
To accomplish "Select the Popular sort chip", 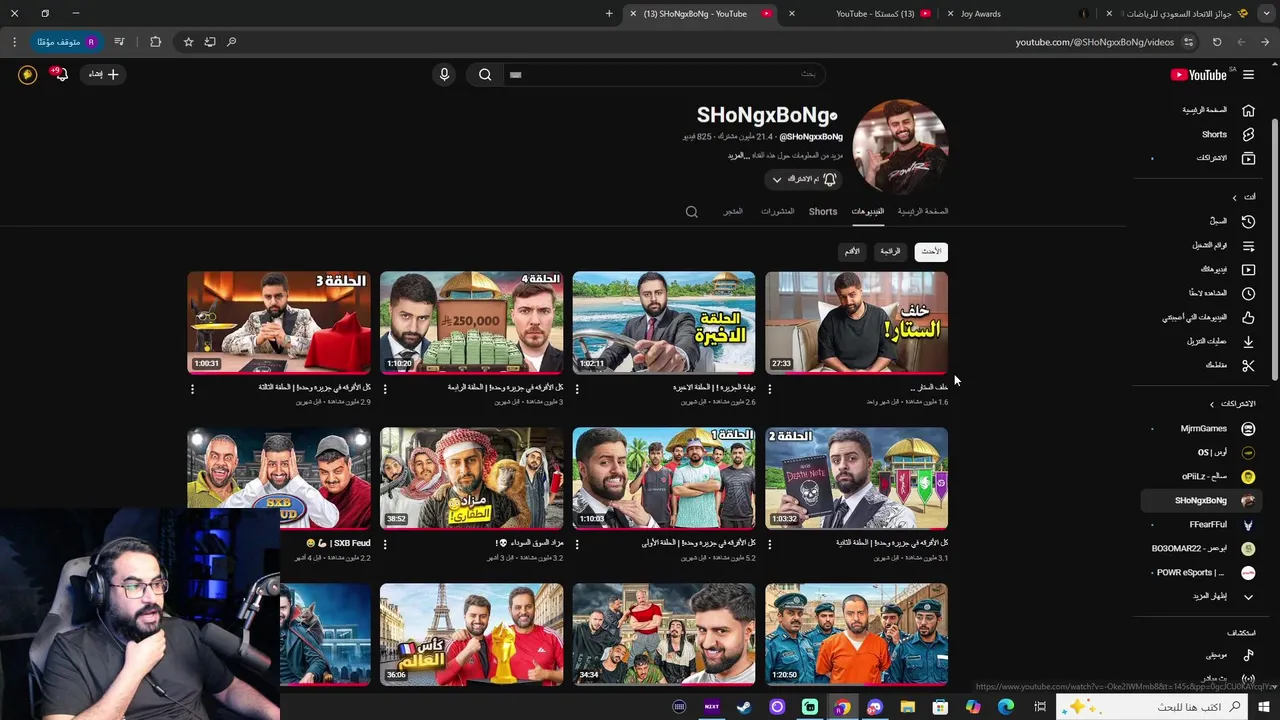I will pos(890,252).
